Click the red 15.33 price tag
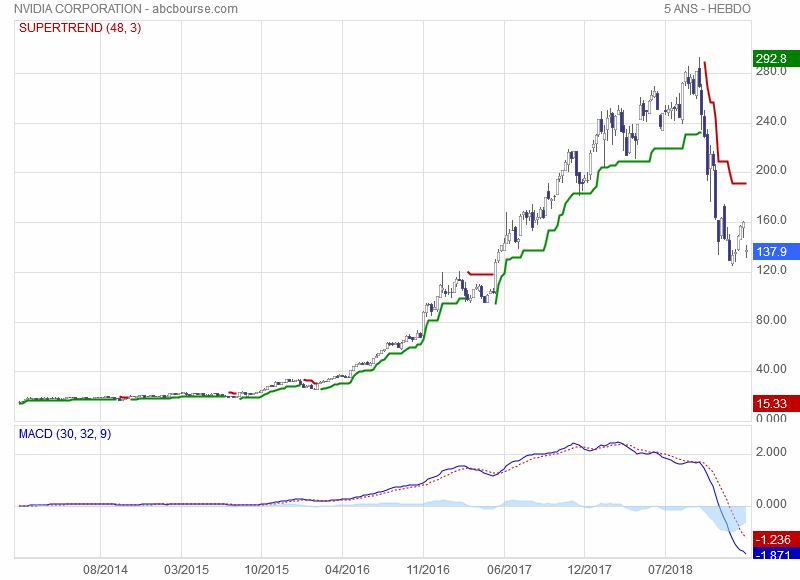The height and width of the screenshot is (580, 800). point(776,404)
